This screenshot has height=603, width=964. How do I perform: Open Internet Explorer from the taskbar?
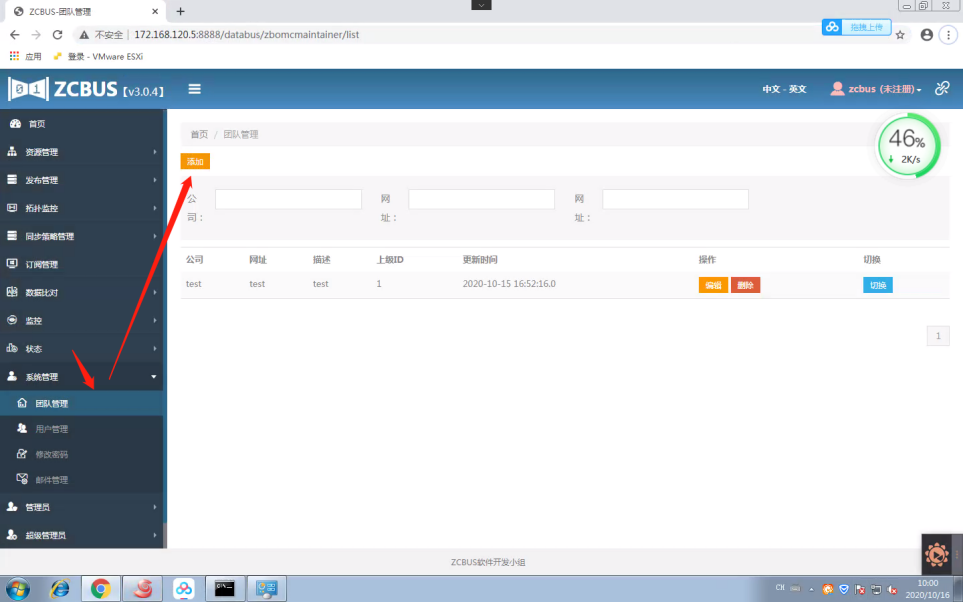[x=59, y=589]
